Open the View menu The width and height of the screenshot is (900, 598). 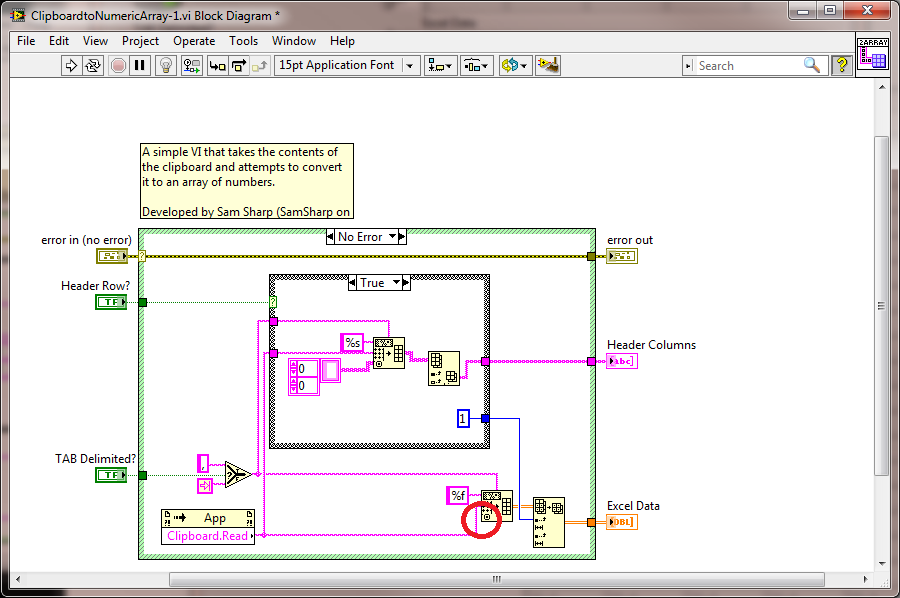pos(95,41)
